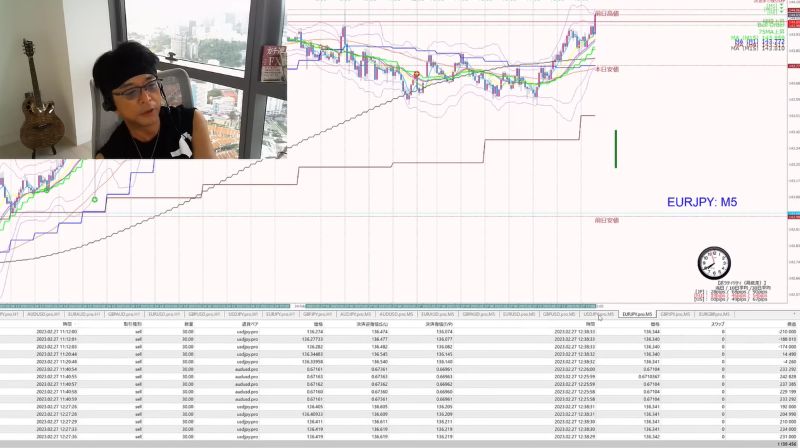This screenshot has height=448, width=800.
Task: Click the スワップ column header
Action: click(717, 324)
